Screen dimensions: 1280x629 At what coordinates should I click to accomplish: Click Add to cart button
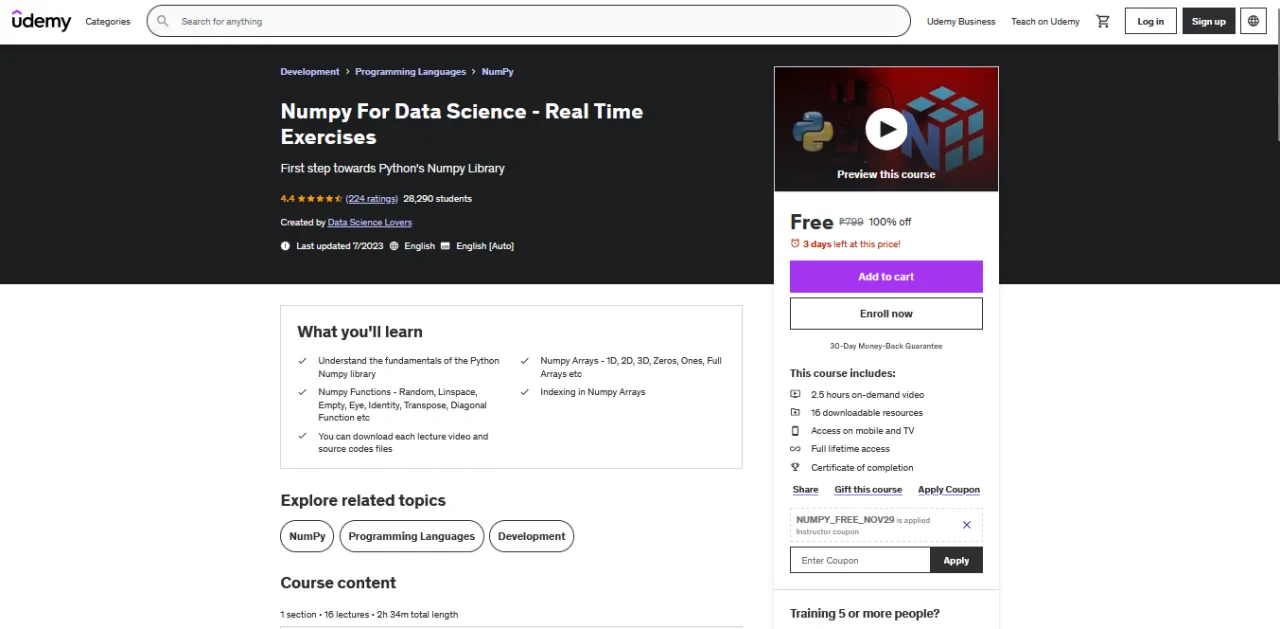[886, 277]
